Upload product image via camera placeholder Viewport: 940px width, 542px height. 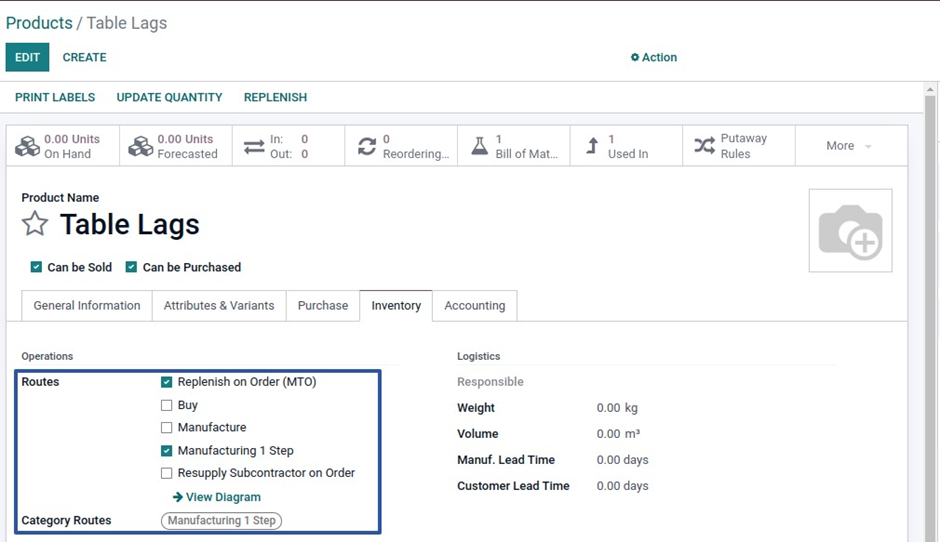click(x=850, y=231)
